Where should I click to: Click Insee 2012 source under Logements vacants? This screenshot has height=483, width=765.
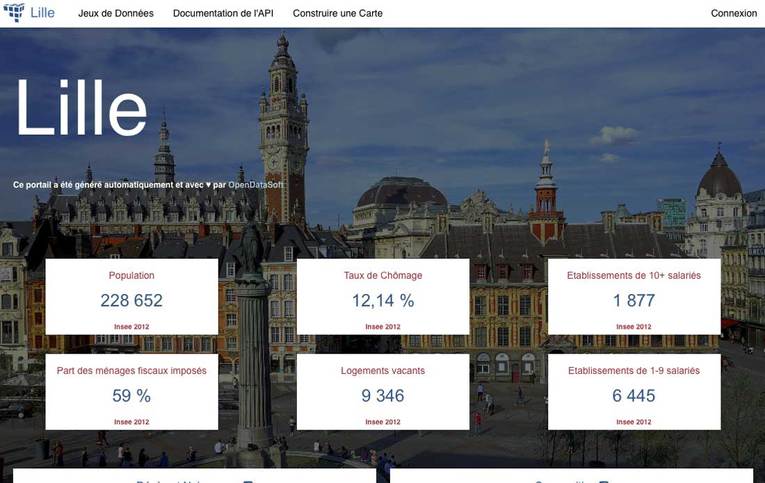tap(382, 422)
